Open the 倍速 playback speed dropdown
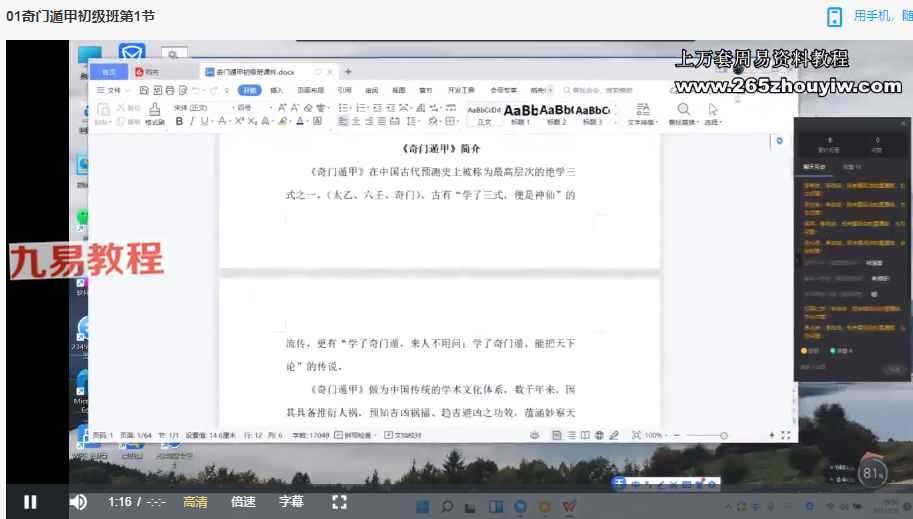Screen dimensions: 913x519 pos(243,502)
